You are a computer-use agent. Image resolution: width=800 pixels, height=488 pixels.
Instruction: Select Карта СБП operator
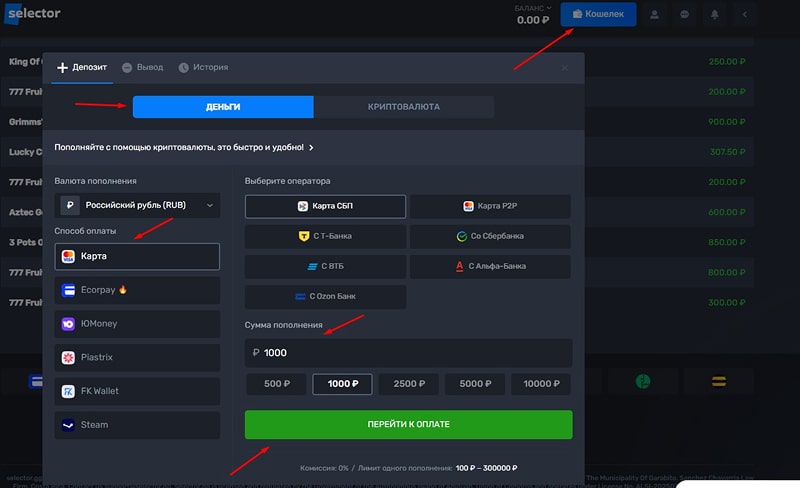pyautogui.click(x=326, y=206)
